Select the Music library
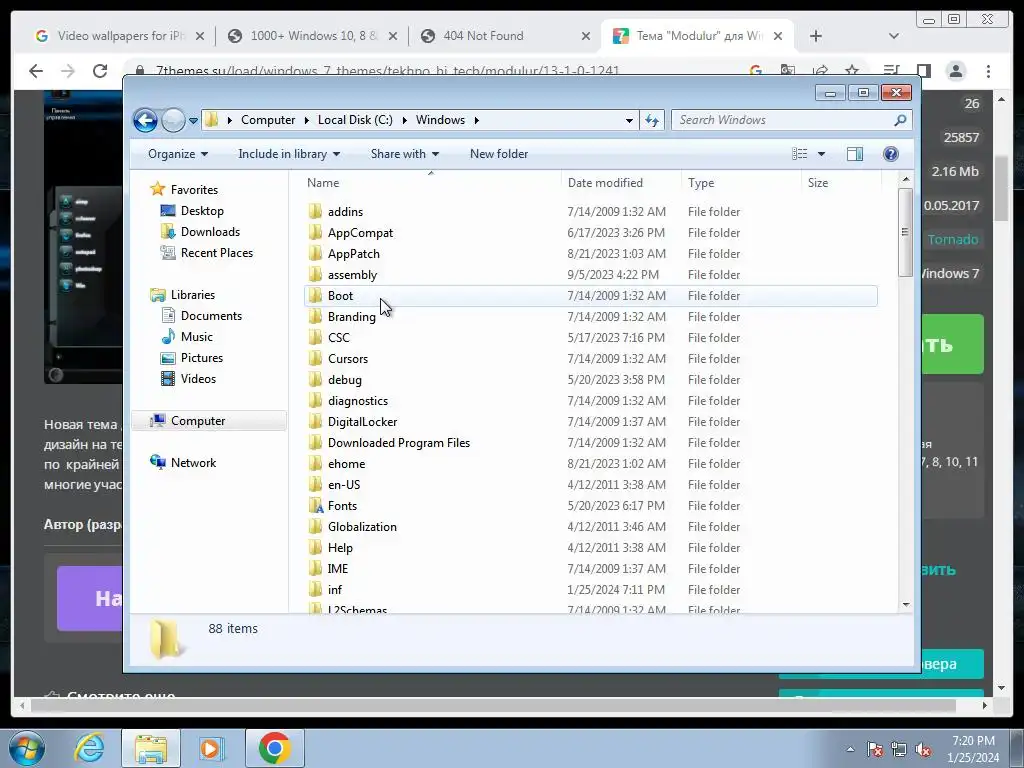The height and width of the screenshot is (768, 1024). point(196,337)
